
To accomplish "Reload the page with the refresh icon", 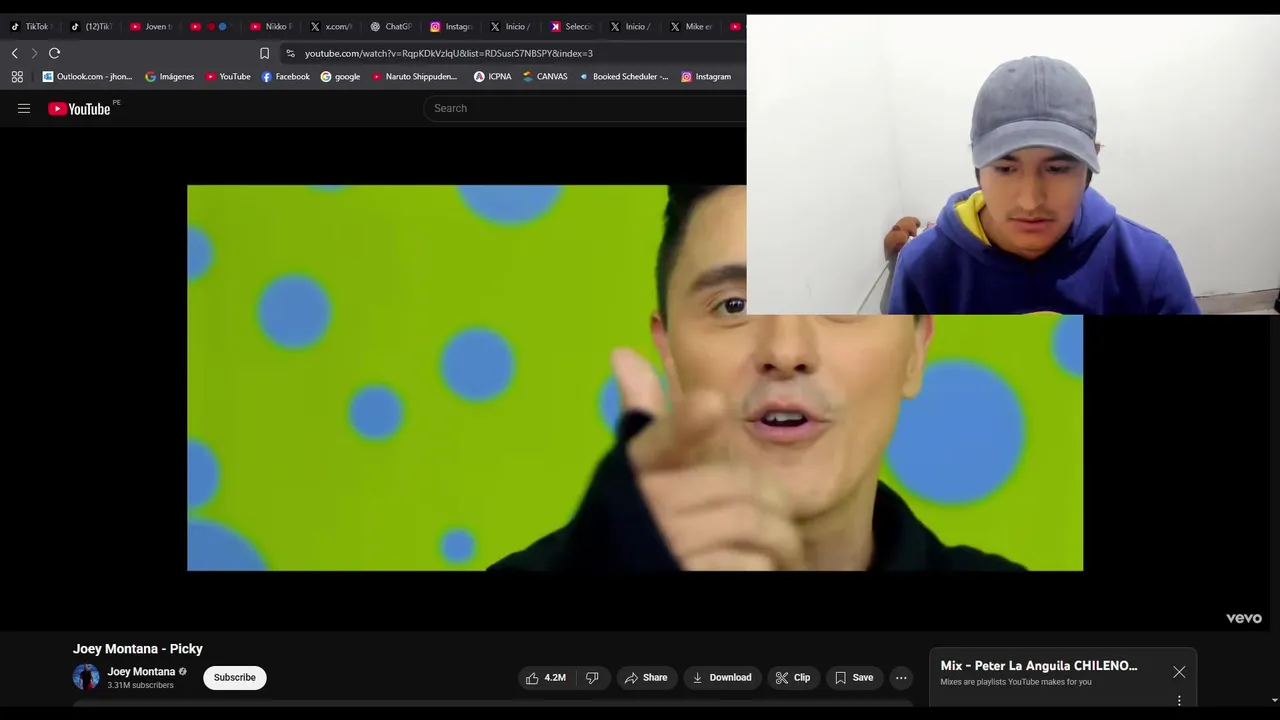I will tap(55, 53).
